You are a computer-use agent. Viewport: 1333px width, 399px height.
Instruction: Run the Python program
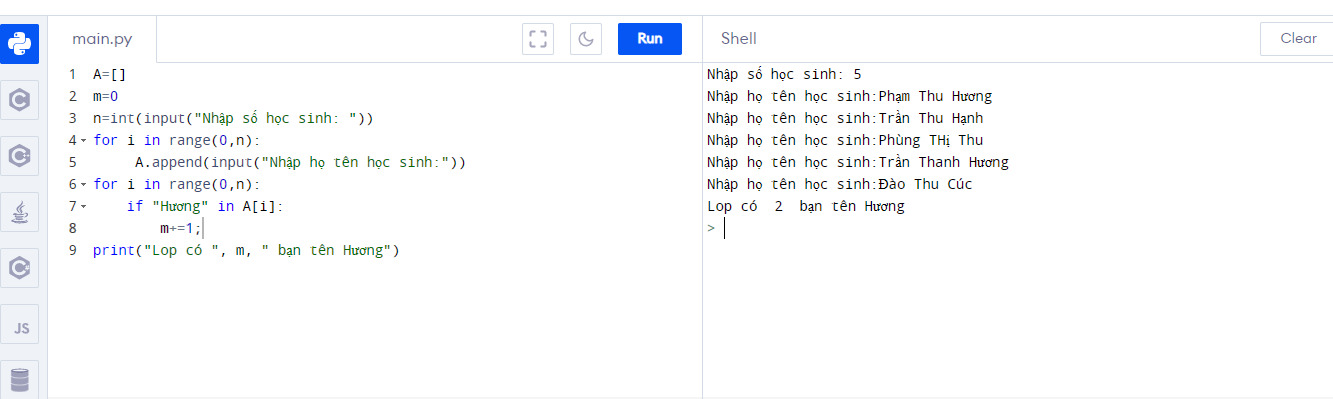tap(650, 39)
